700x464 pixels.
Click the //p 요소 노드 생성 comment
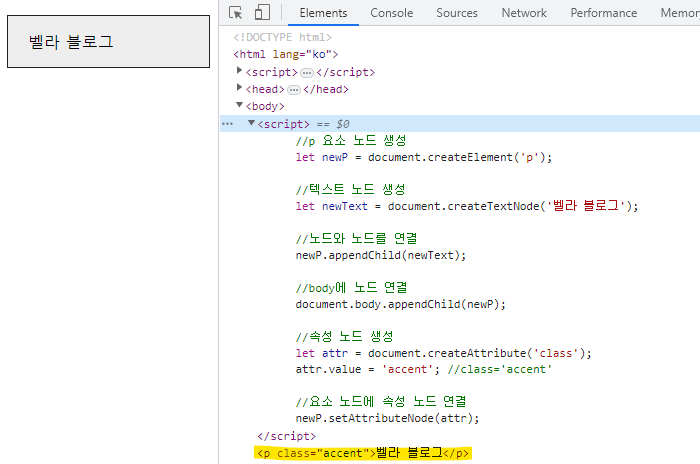(351, 141)
